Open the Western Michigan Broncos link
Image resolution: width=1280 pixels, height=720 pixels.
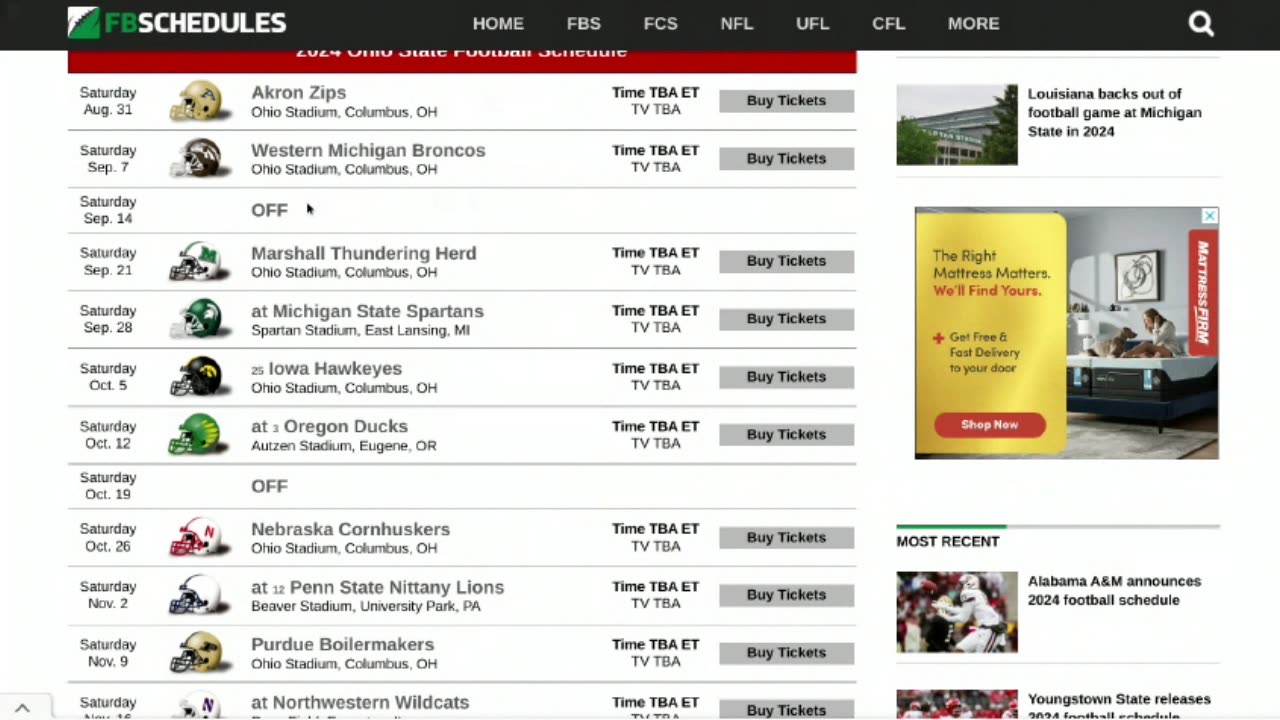tap(368, 150)
